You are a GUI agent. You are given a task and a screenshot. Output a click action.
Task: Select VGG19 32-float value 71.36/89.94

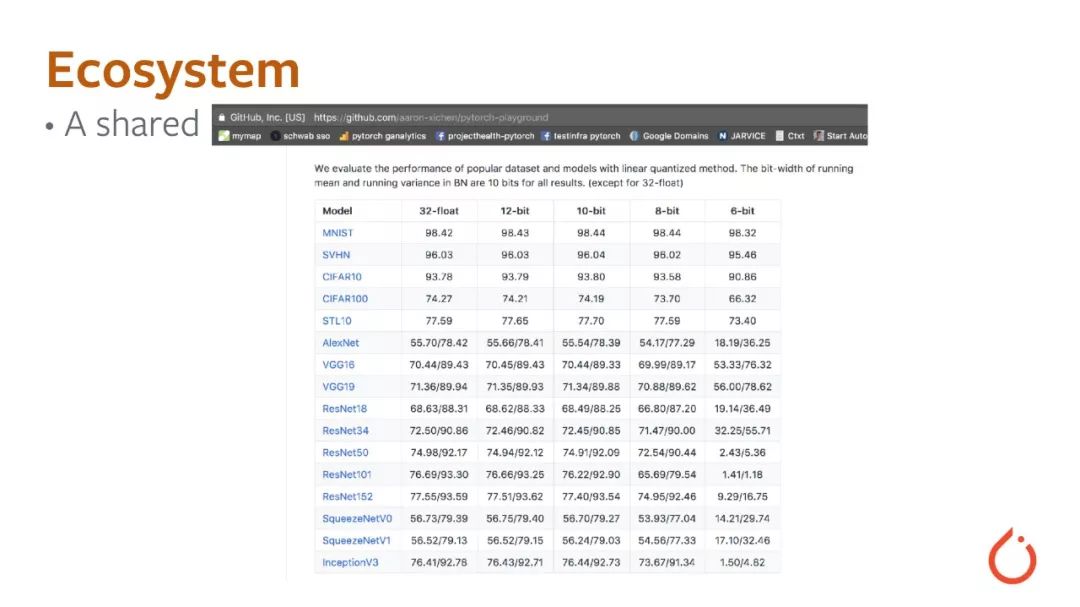(x=439, y=387)
